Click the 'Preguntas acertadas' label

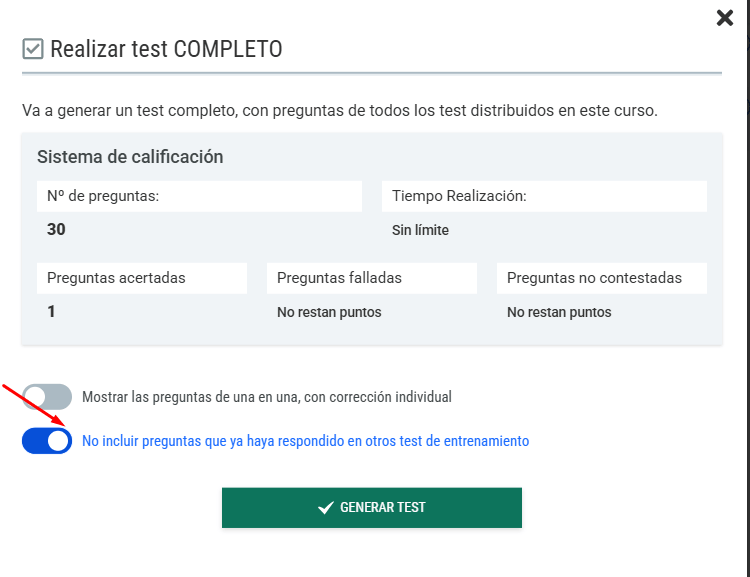(116, 278)
